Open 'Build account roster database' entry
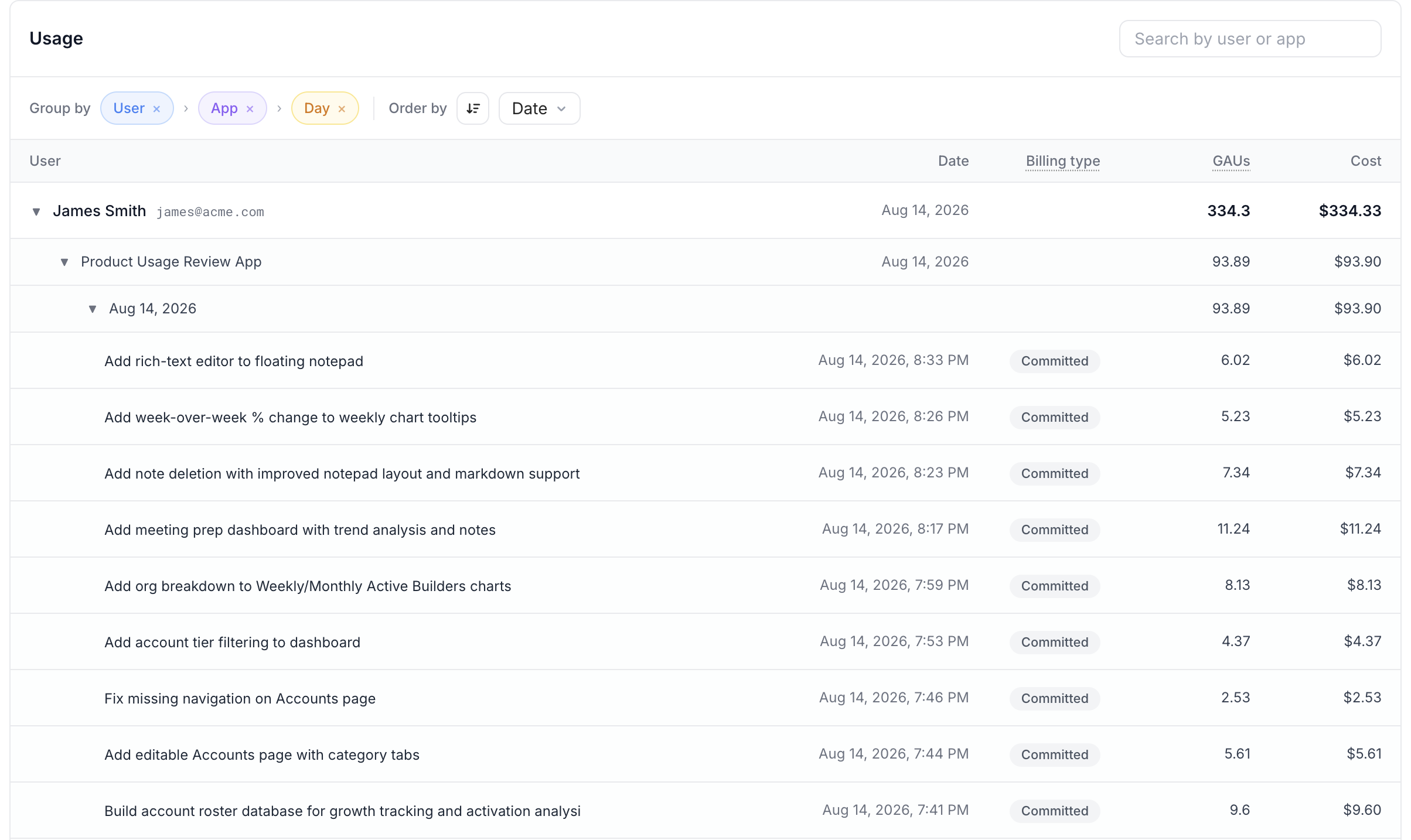The height and width of the screenshot is (840, 1411). click(x=342, y=811)
